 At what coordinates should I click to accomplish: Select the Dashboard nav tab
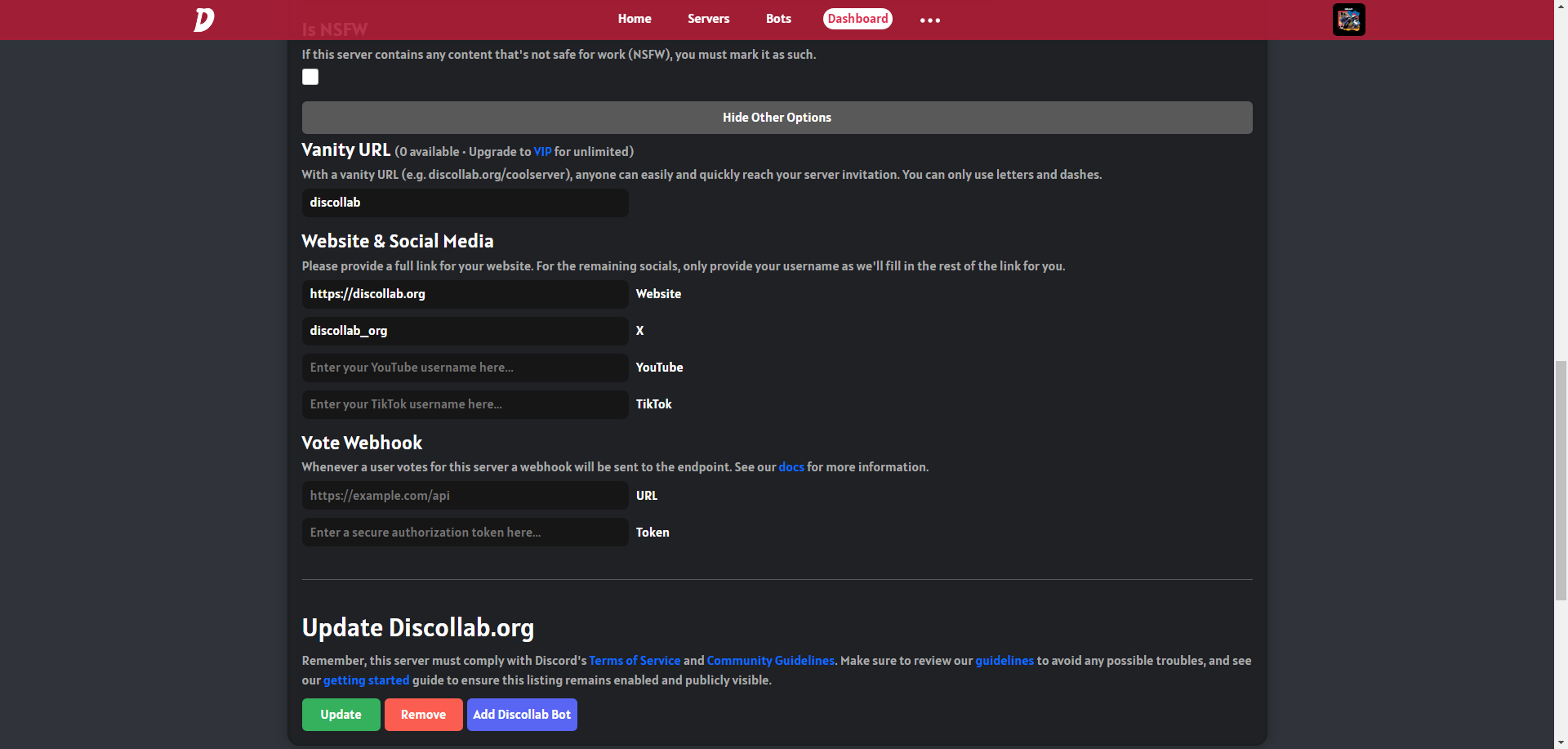coord(857,19)
